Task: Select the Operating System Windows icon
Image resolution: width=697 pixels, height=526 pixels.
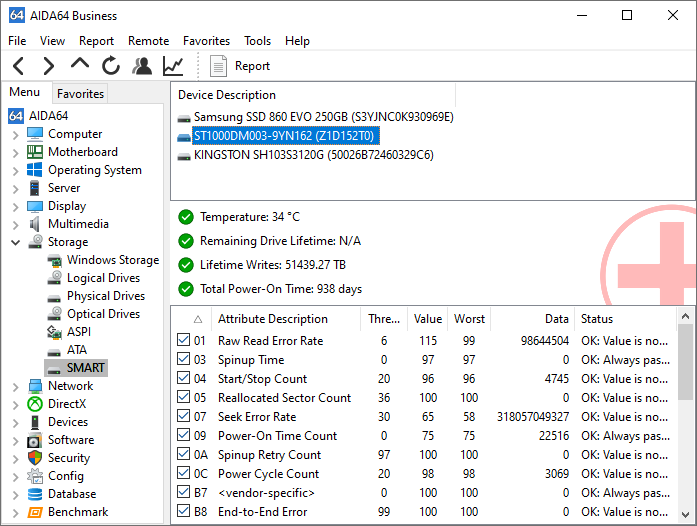Action: 35,170
